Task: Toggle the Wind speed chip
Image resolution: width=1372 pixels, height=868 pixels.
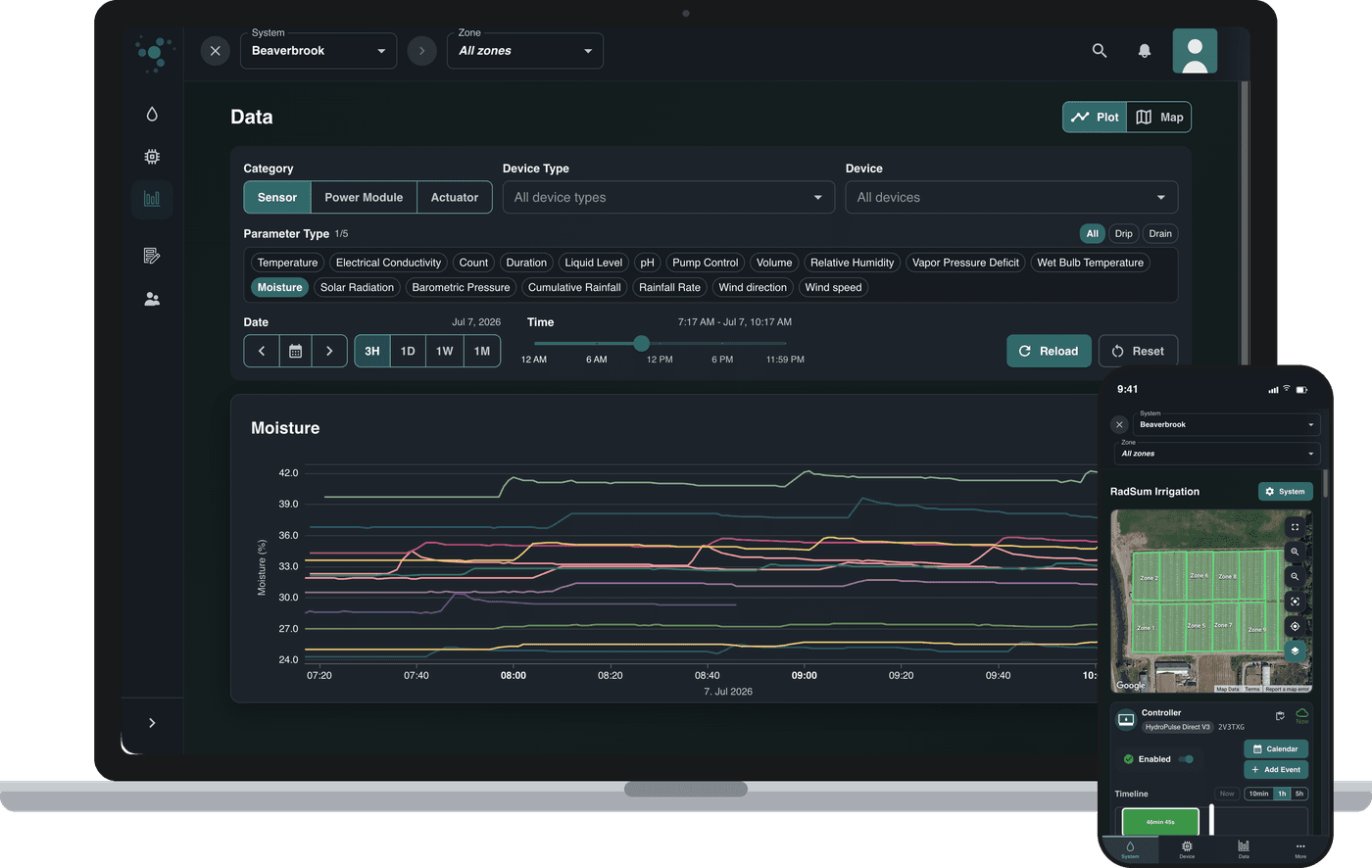Action: click(x=833, y=288)
